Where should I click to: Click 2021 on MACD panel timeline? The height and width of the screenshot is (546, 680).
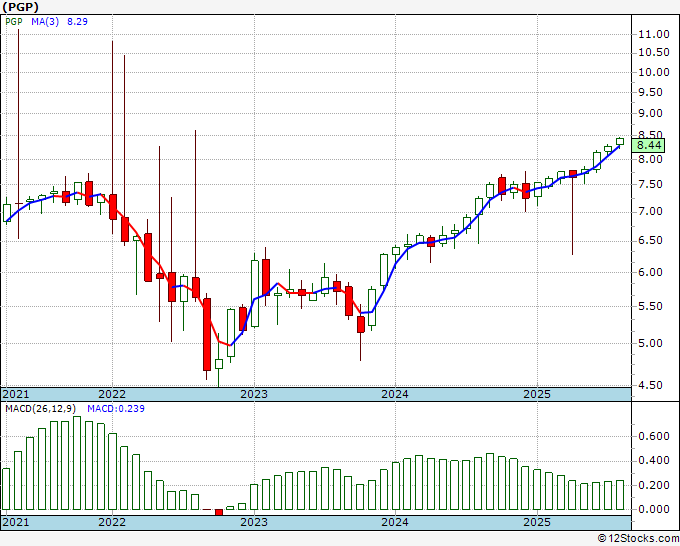(16, 522)
